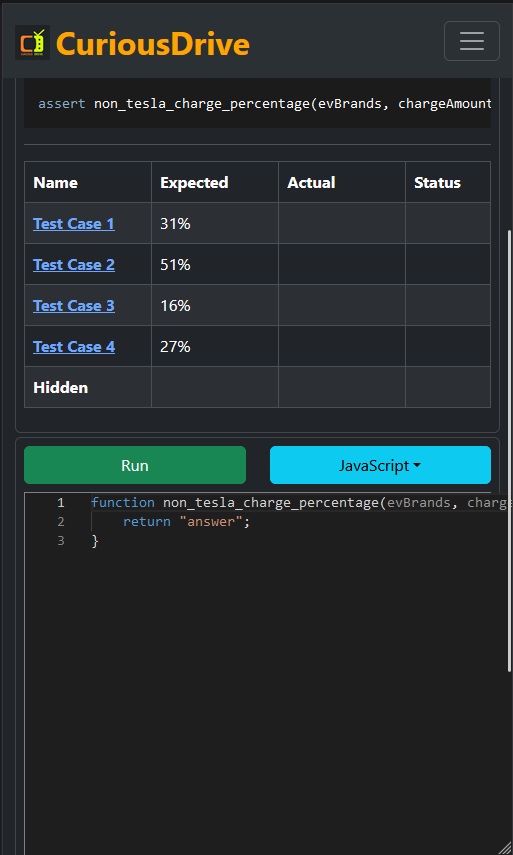Click the Name column header
The image size is (513, 855).
(x=88, y=182)
